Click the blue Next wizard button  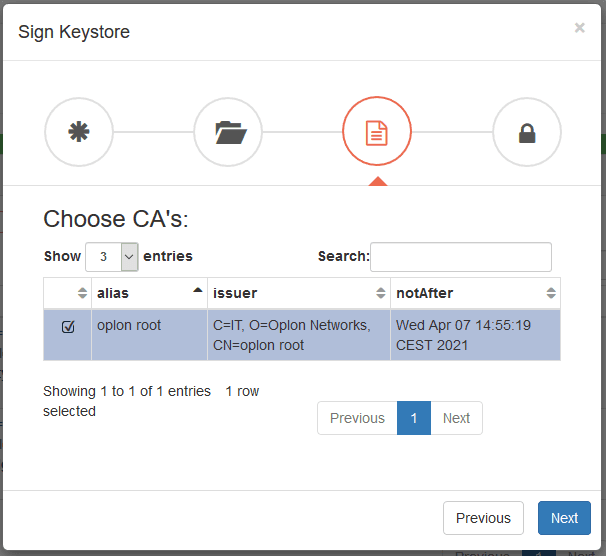(564, 518)
